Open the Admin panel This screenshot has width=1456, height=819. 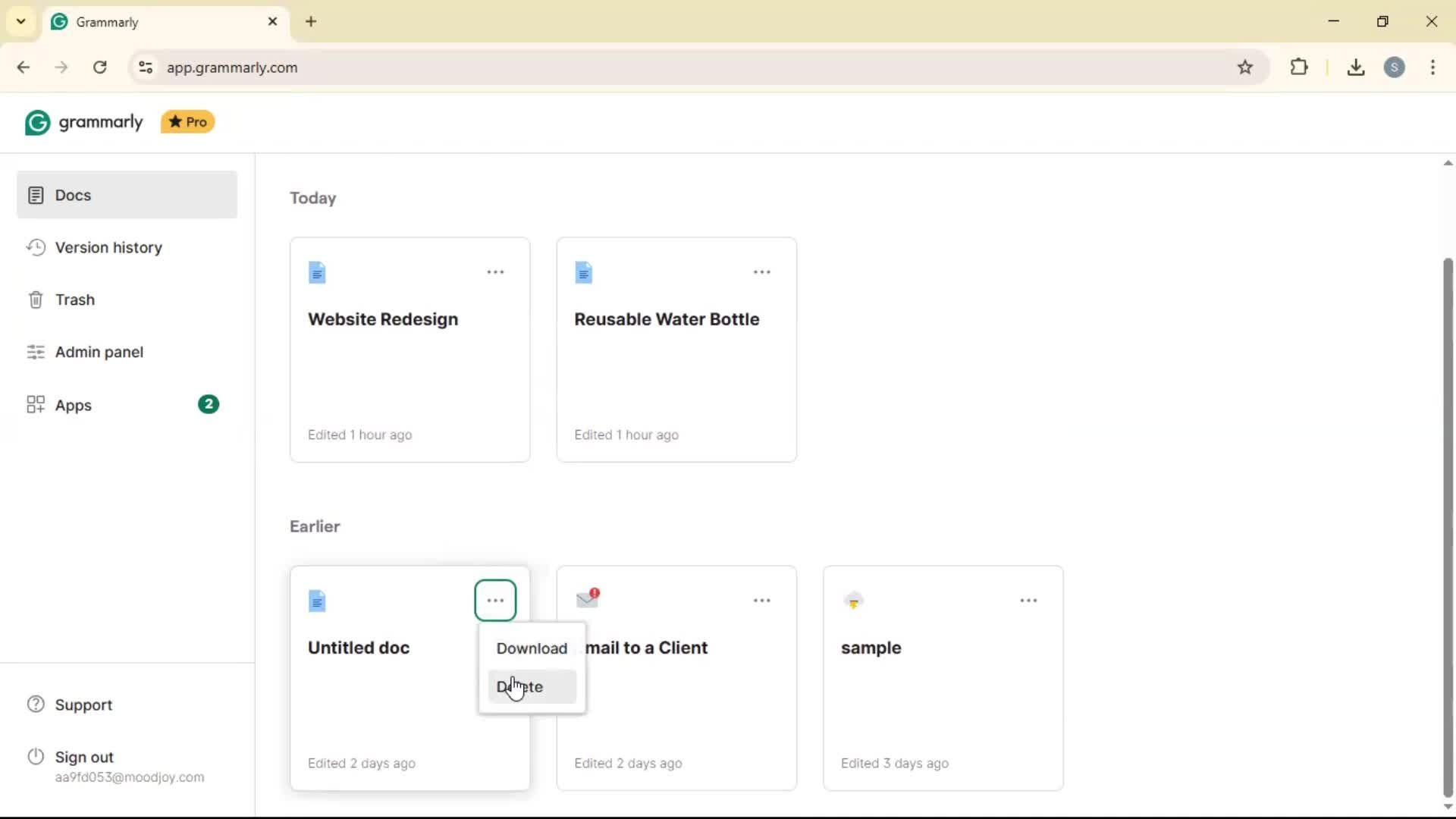[99, 353]
